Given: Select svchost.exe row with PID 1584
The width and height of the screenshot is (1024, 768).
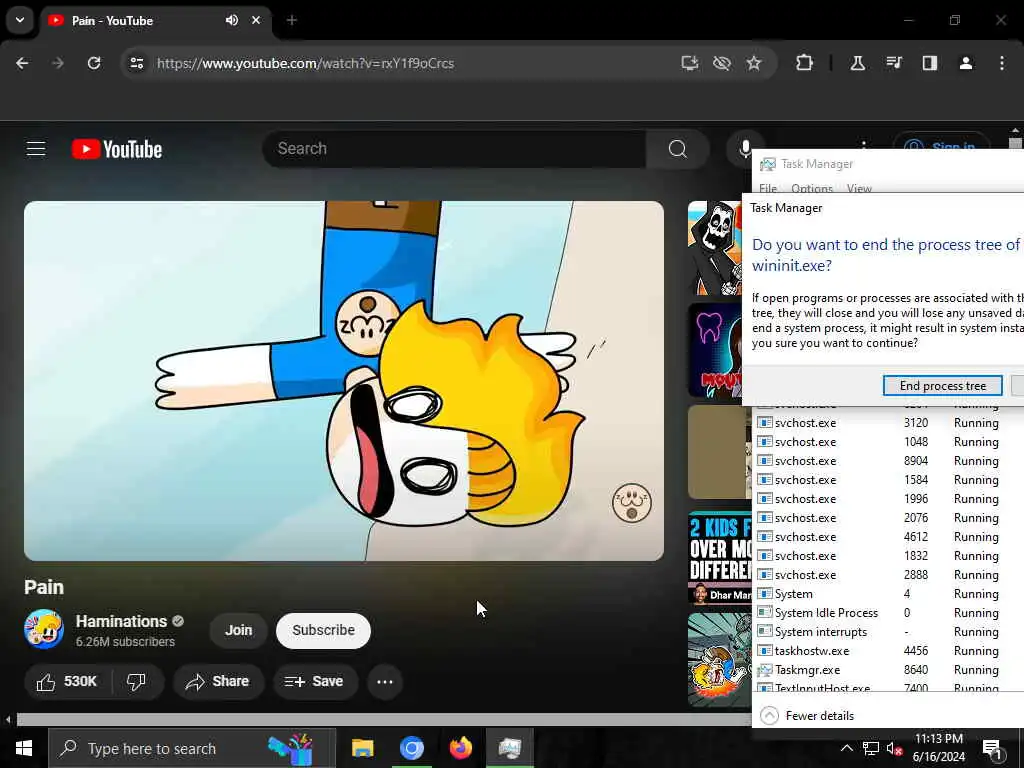Looking at the screenshot, I should click(889, 480).
